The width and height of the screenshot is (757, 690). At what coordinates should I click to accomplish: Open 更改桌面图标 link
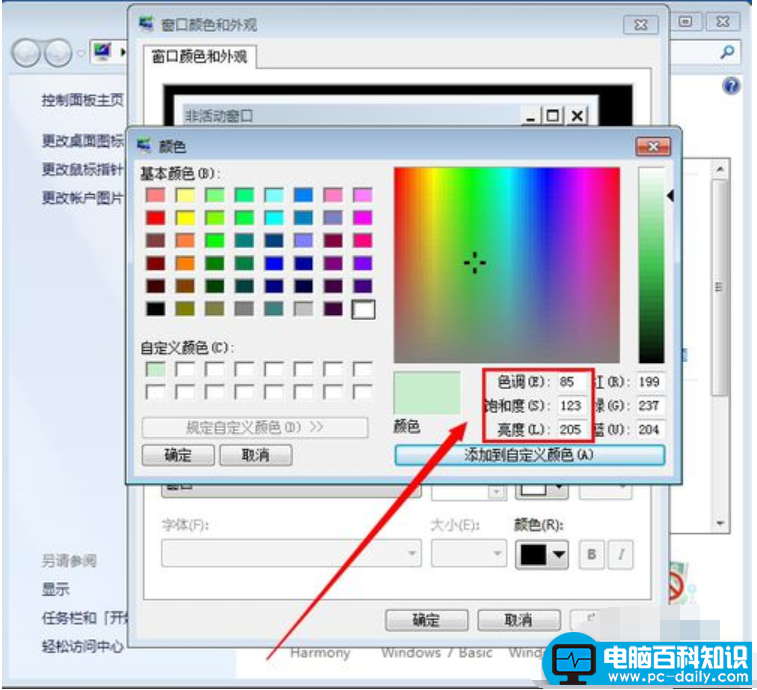pos(83,141)
